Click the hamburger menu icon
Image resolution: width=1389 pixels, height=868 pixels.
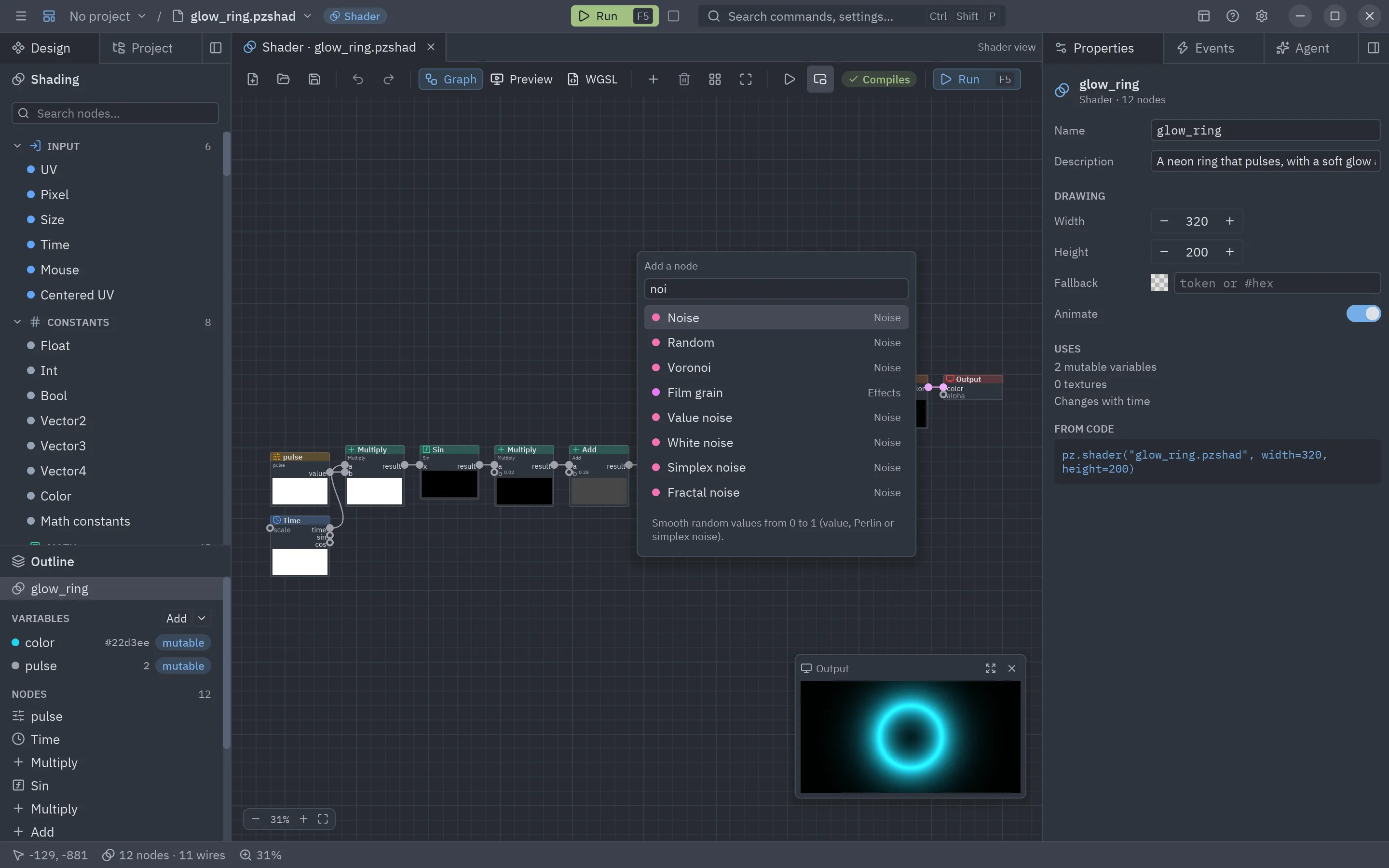[x=21, y=16]
